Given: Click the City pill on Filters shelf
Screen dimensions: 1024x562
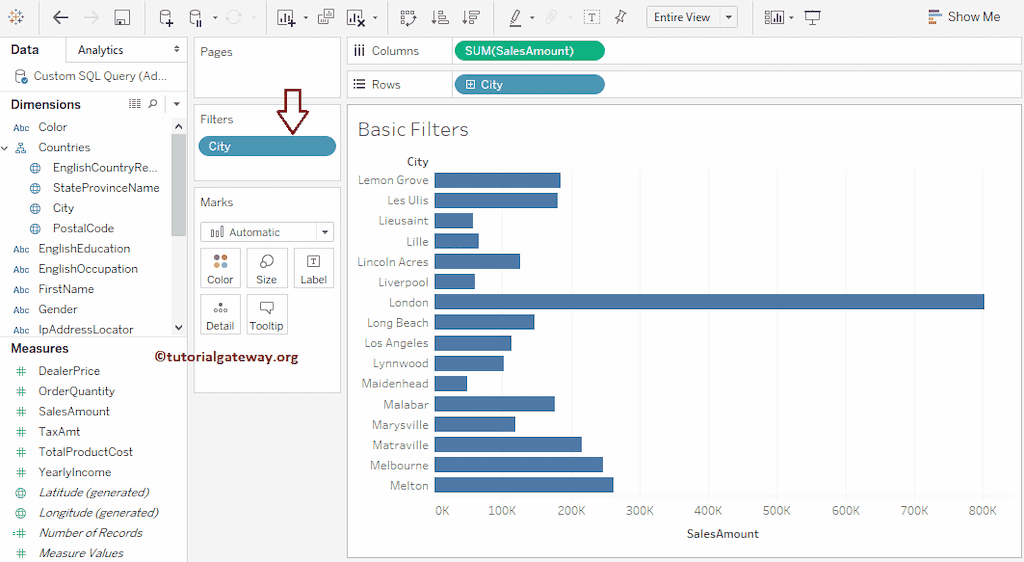Looking at the screenshot, I should (267, 146).
